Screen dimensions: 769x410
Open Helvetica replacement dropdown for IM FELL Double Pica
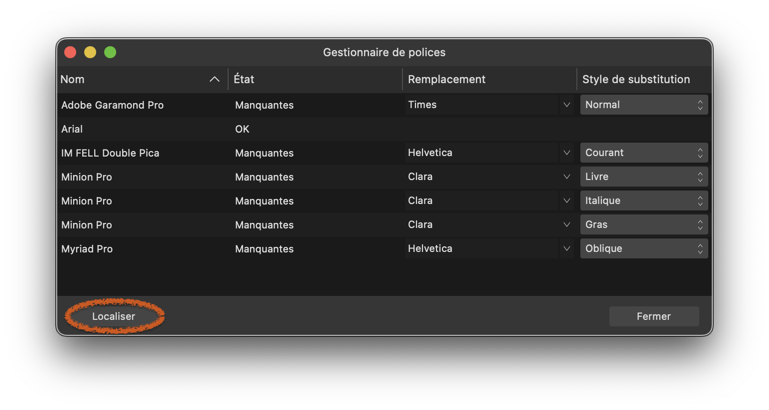[x=489, y=153]
